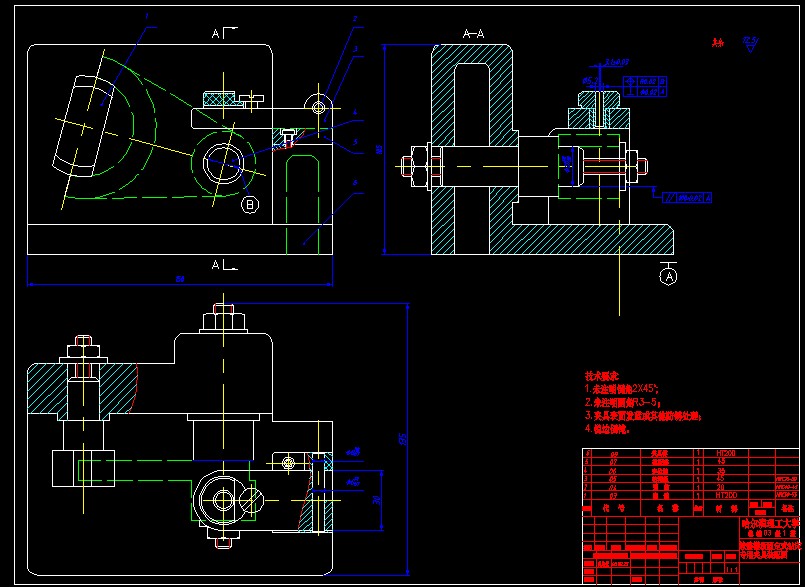Viewport: 805px width, 587px height.
Task: Click the A-A section view label
Action: pyautogui.click(x=473, y=34)
